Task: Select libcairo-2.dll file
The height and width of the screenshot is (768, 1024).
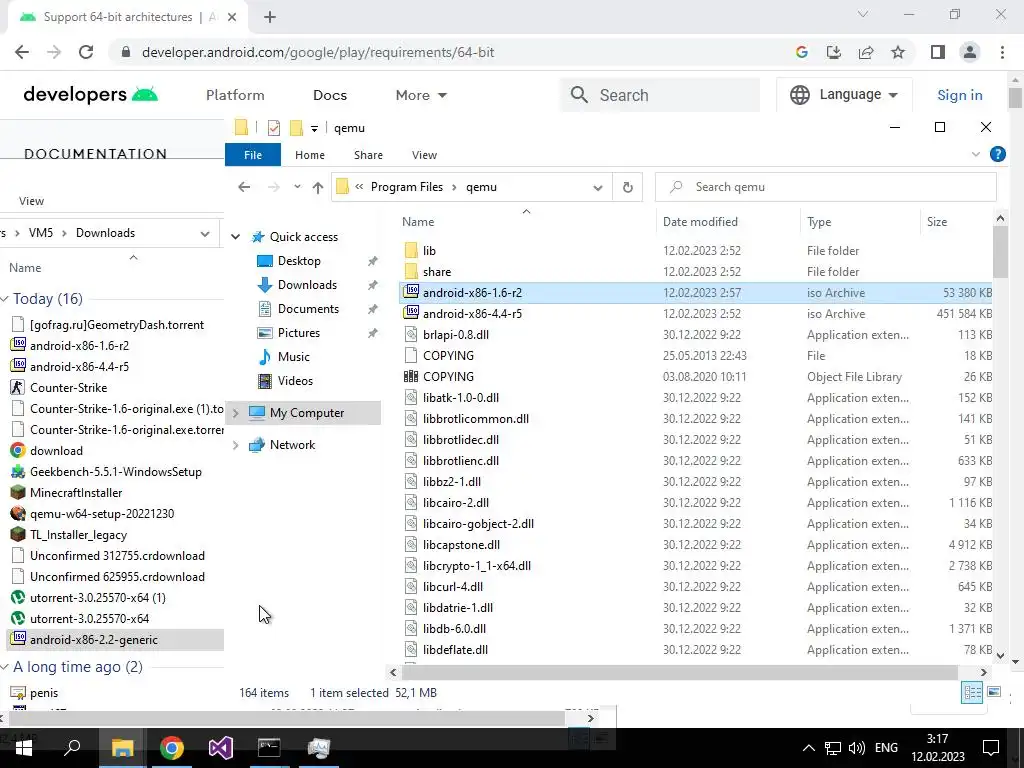Action: point(455,503)
